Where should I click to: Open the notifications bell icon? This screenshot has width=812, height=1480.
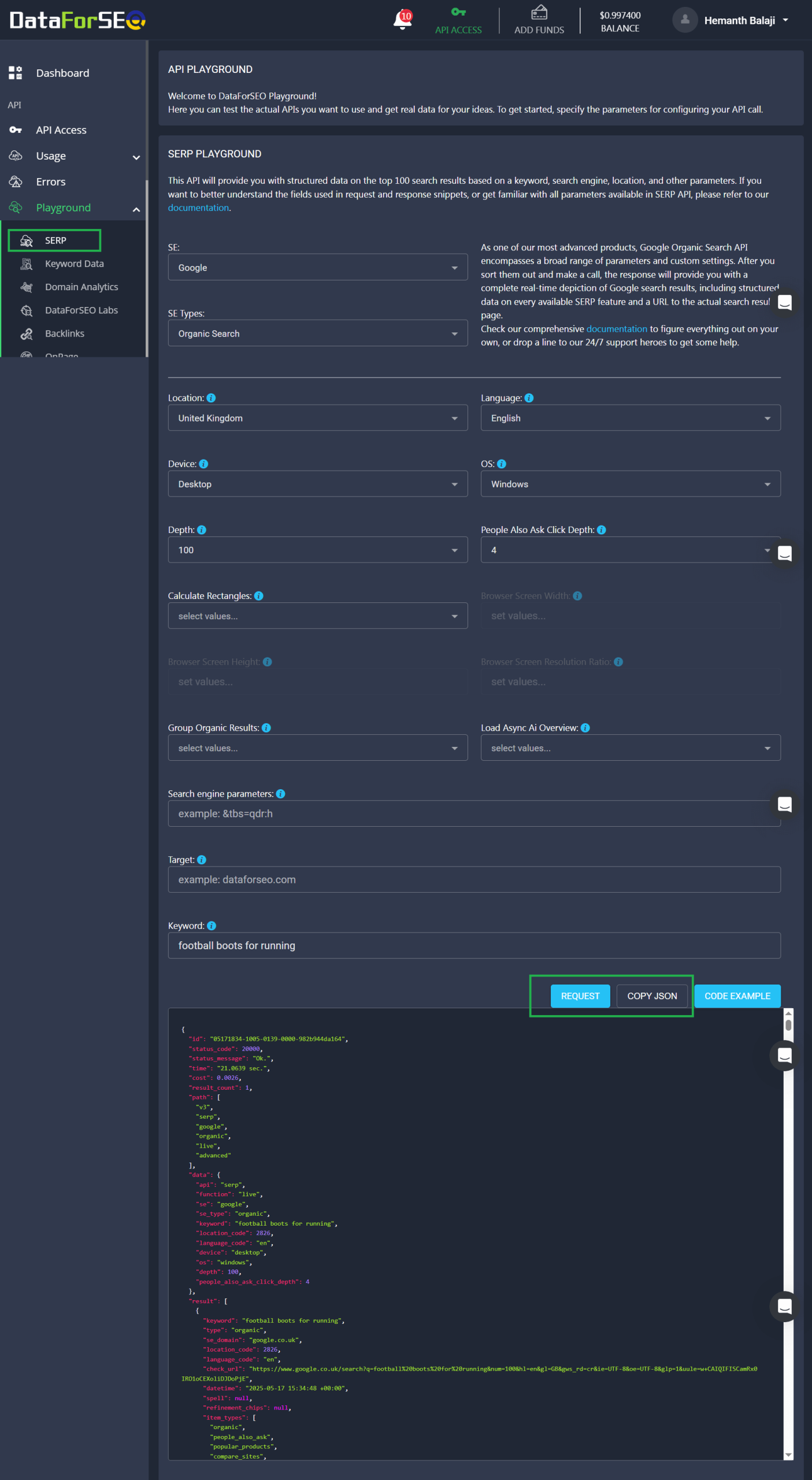(x=402, y=20)
